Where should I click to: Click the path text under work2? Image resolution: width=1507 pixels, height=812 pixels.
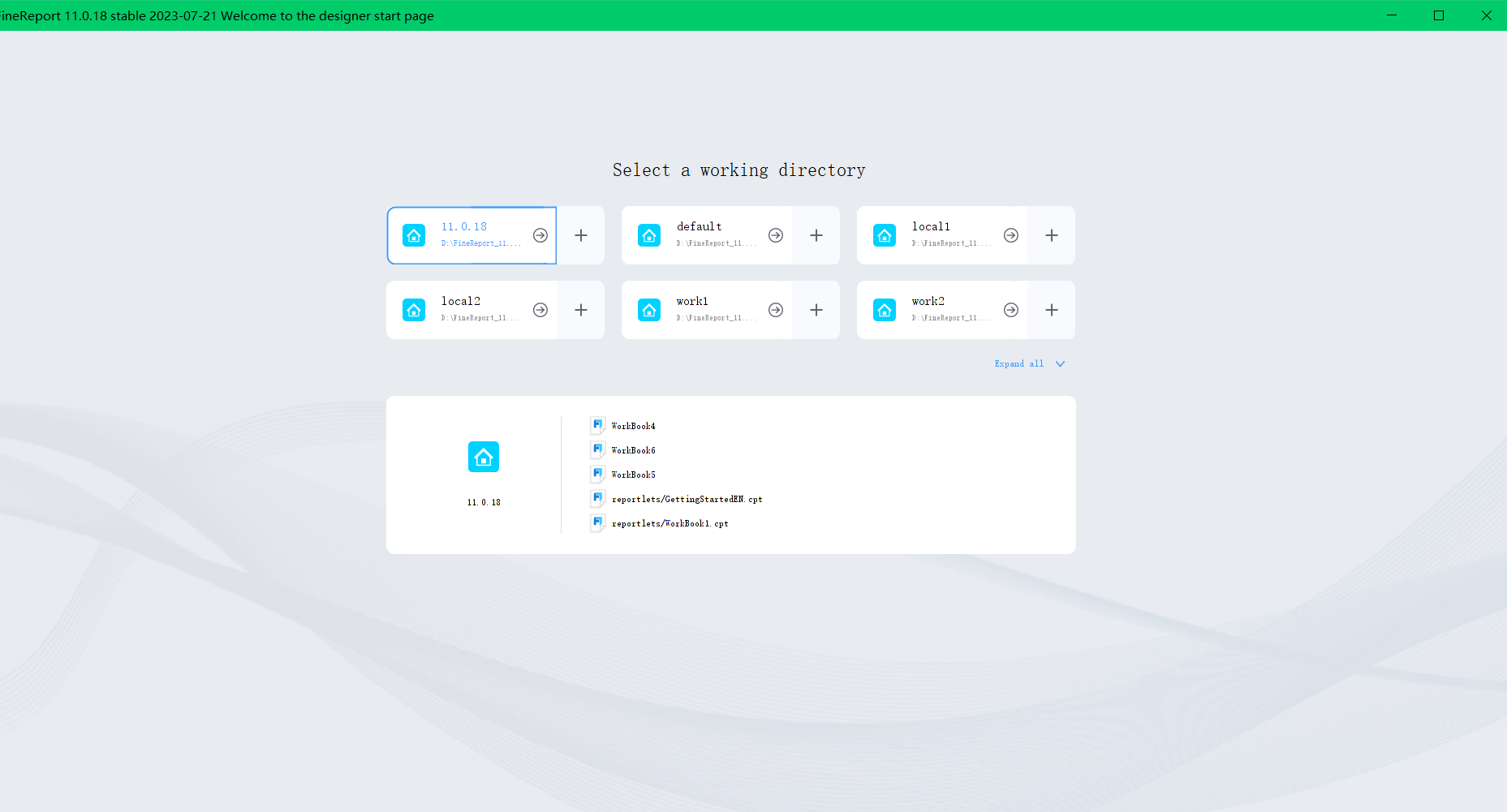952,318
